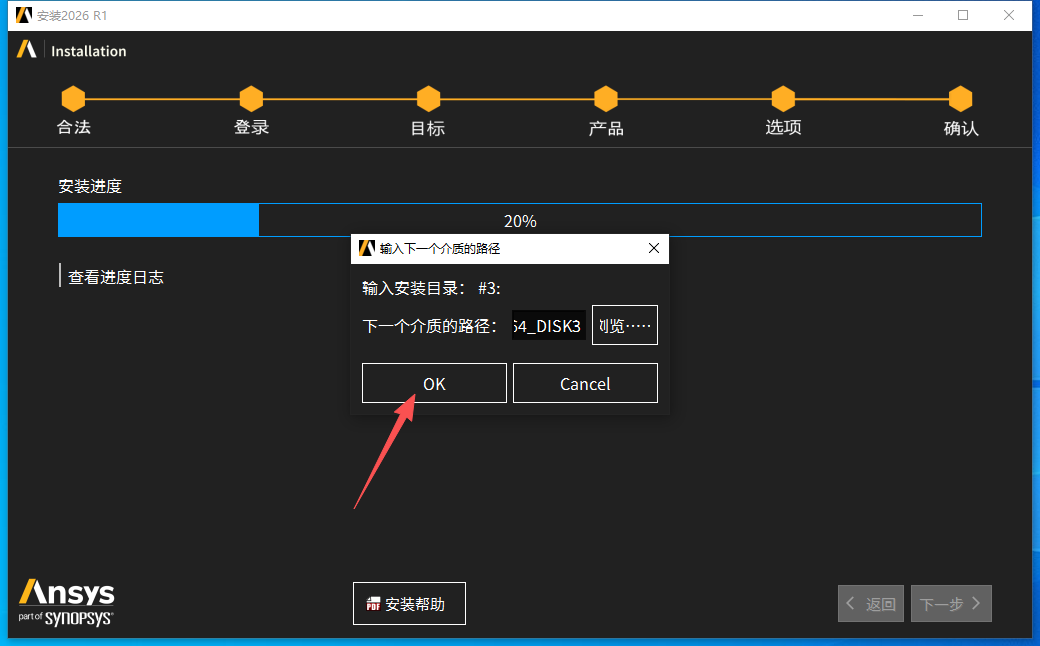Viewport: 1040px width, 646px height.
Task: Click the 产品 step hexagon icon
Action: (605, 100)
